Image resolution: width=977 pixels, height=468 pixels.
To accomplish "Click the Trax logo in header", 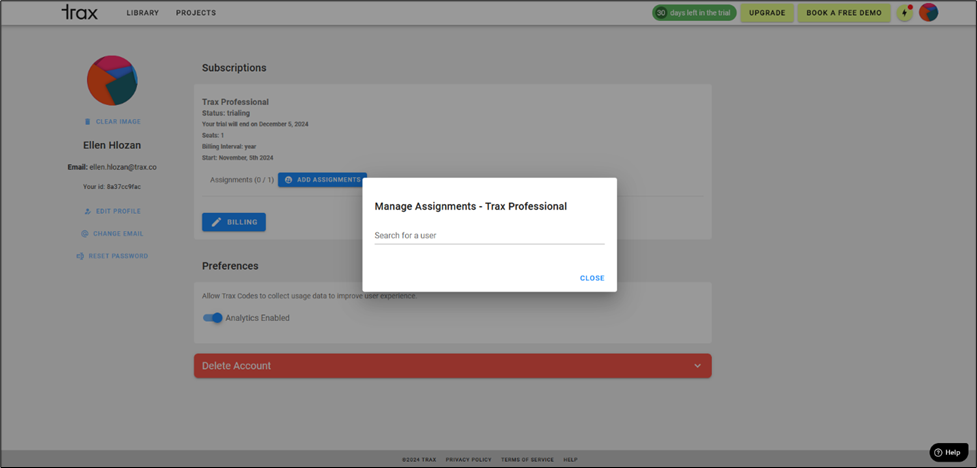I will 79,12.
